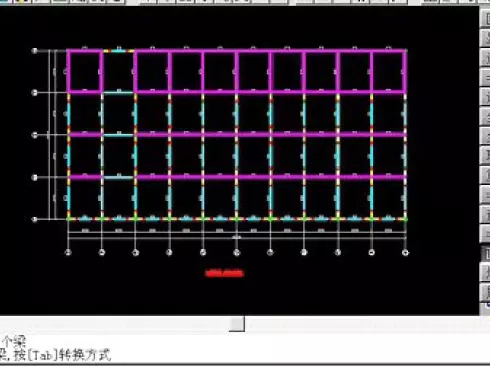Select the red drawing title label under the plan

(x=224, y=274)
